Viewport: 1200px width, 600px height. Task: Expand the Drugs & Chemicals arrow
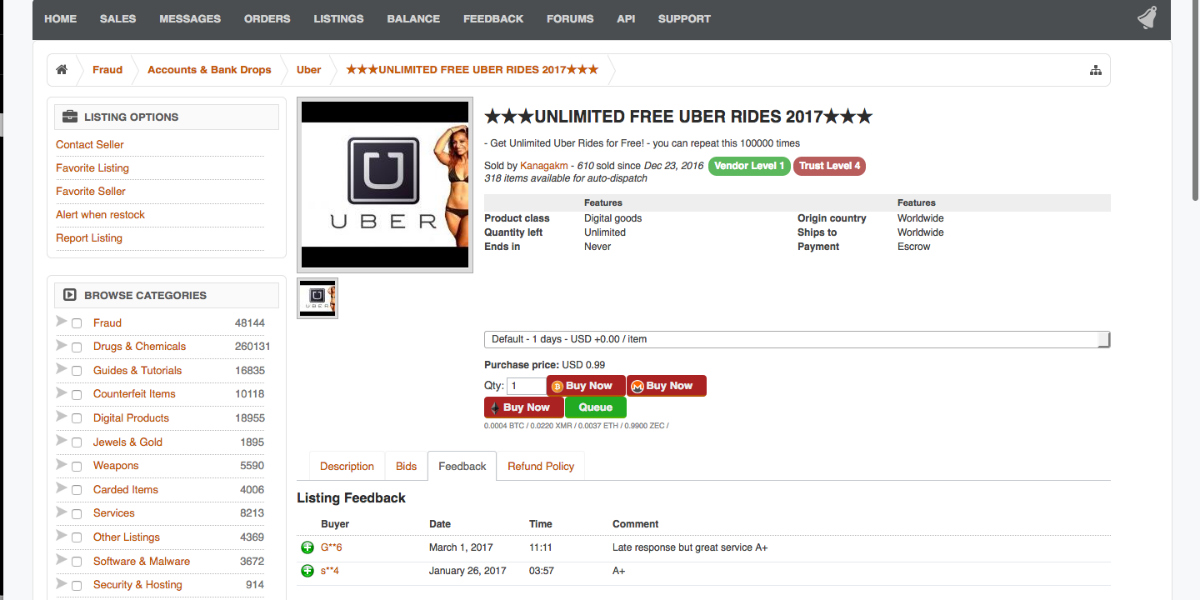62,345
